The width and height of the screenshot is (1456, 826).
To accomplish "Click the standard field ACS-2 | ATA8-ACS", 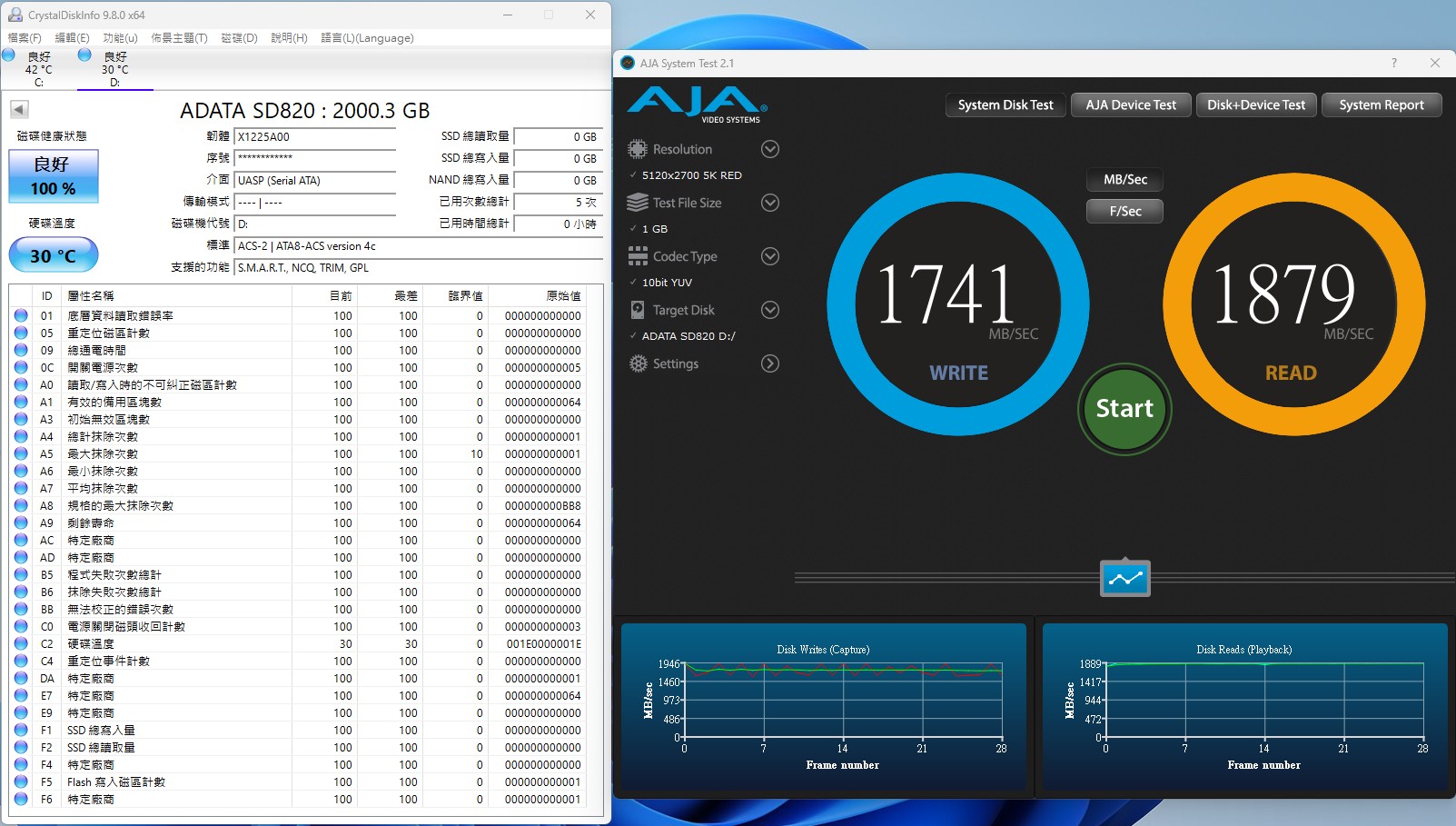I will point(419,245).
